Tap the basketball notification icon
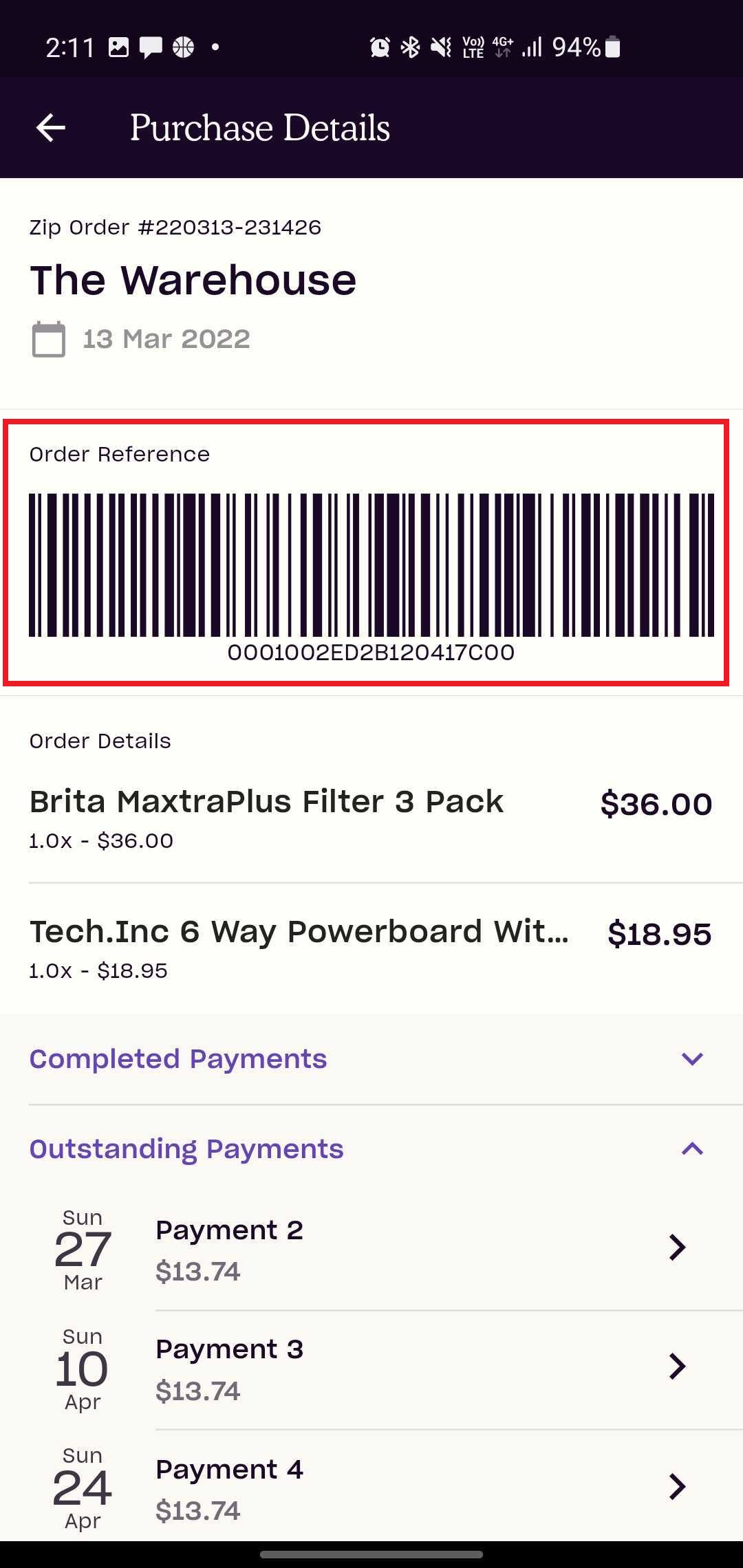 pos(183,47)
